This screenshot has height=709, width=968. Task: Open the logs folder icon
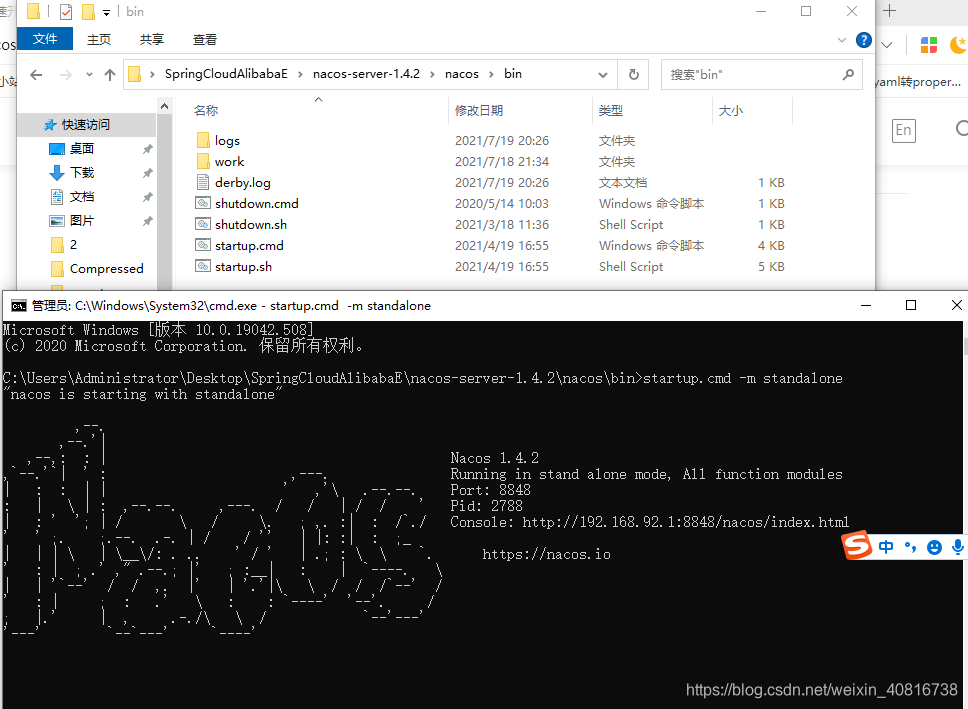[x=203, y=141]
